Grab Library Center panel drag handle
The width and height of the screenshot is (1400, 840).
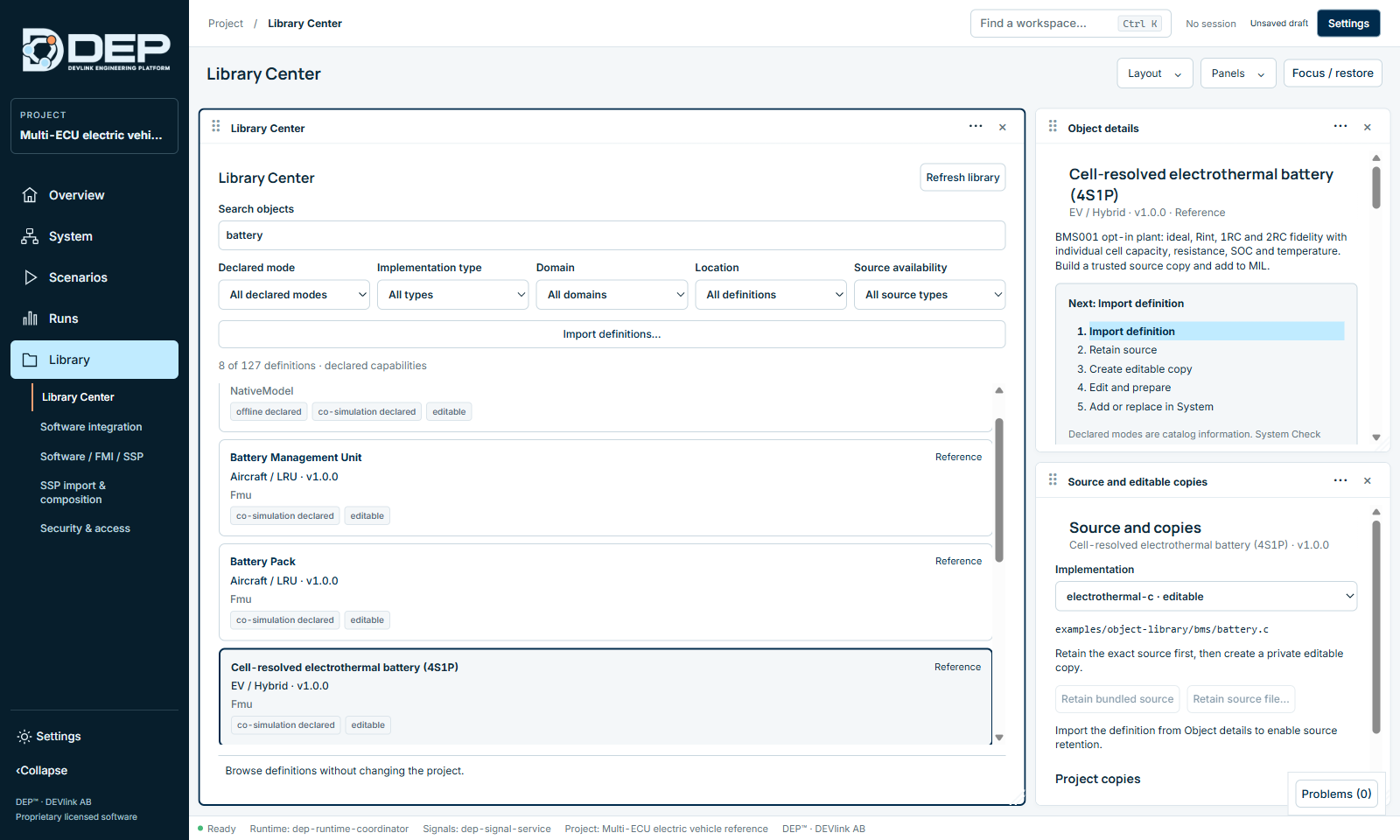216,127
